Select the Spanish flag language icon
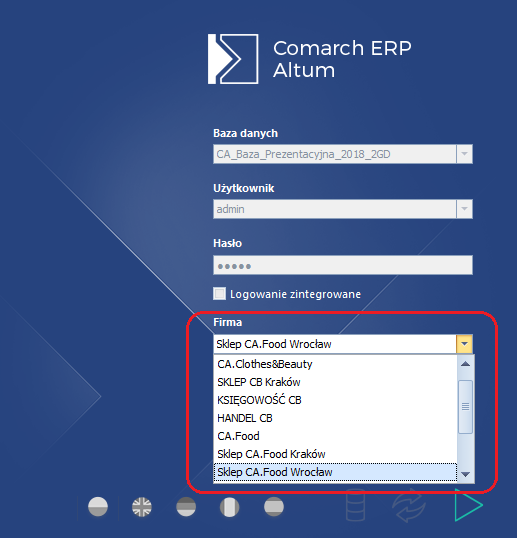This screenshot has width=517, height=538. 274,507
